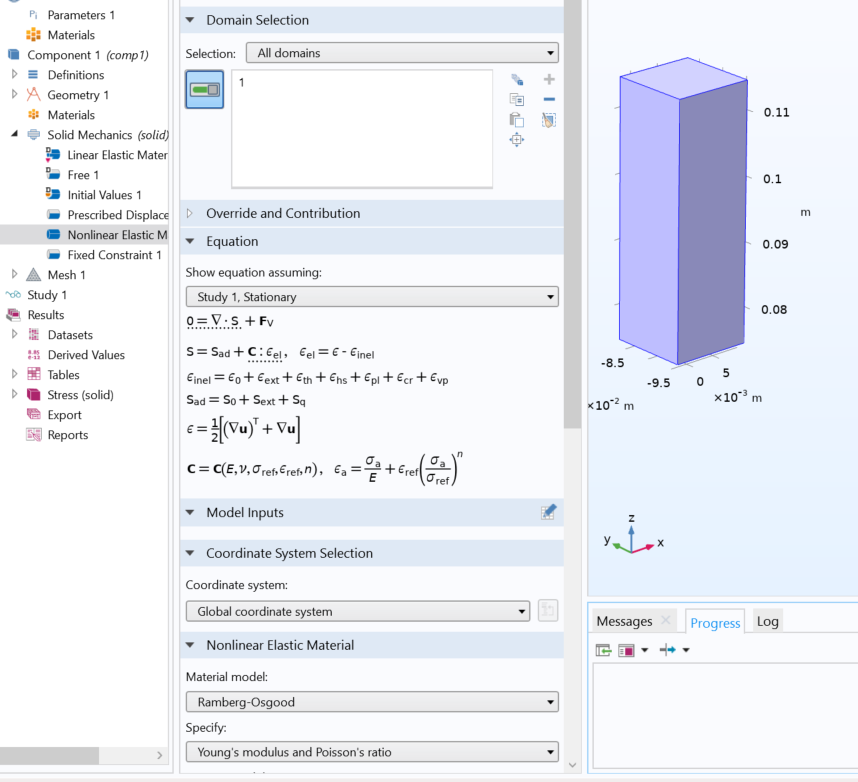Click the Add to Selection plus icon
Viewport: 858px width, 782px height.
[x=549, y=79]
